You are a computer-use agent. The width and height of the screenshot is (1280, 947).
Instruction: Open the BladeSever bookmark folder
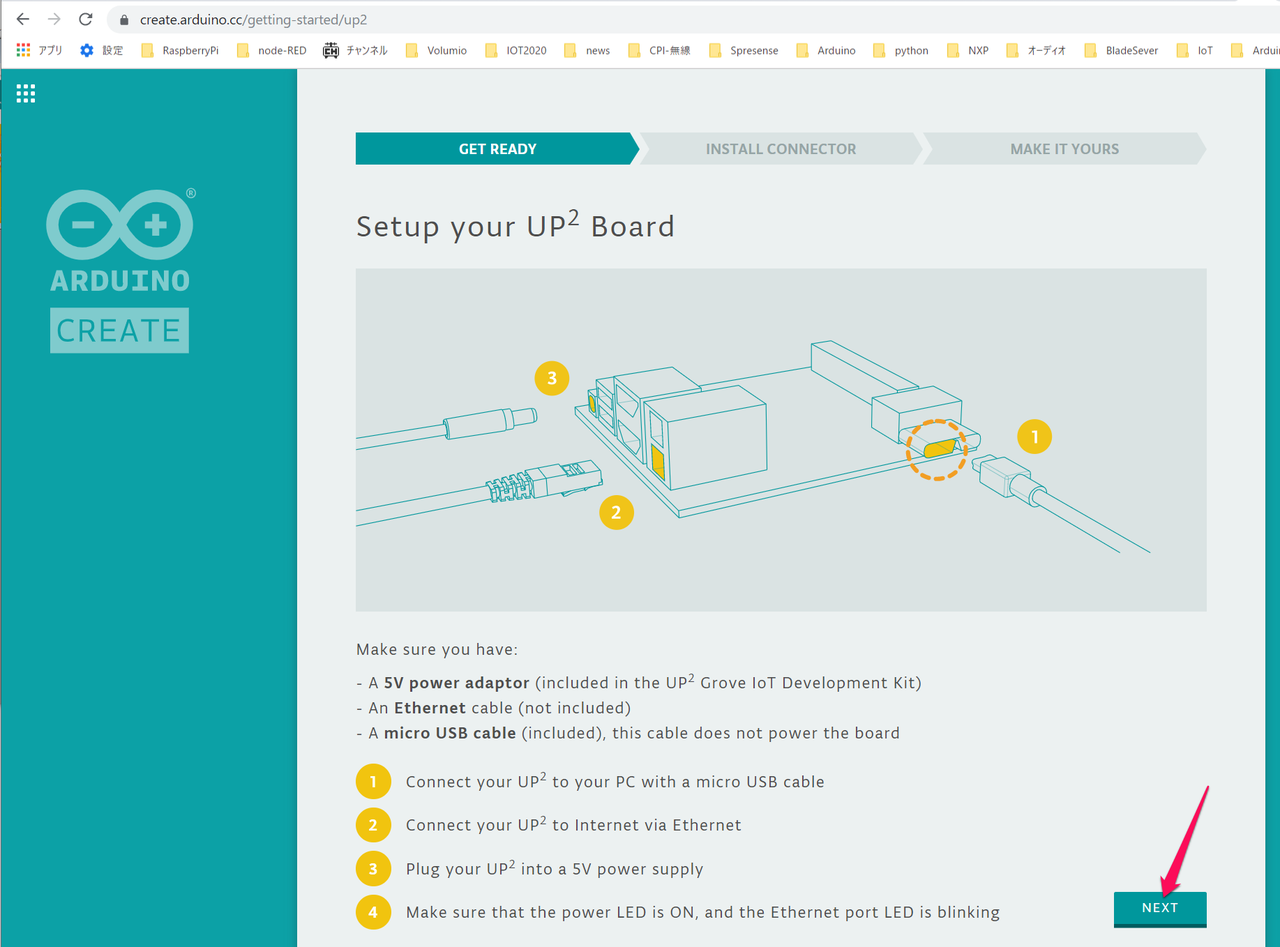(x=1121, y=50)
